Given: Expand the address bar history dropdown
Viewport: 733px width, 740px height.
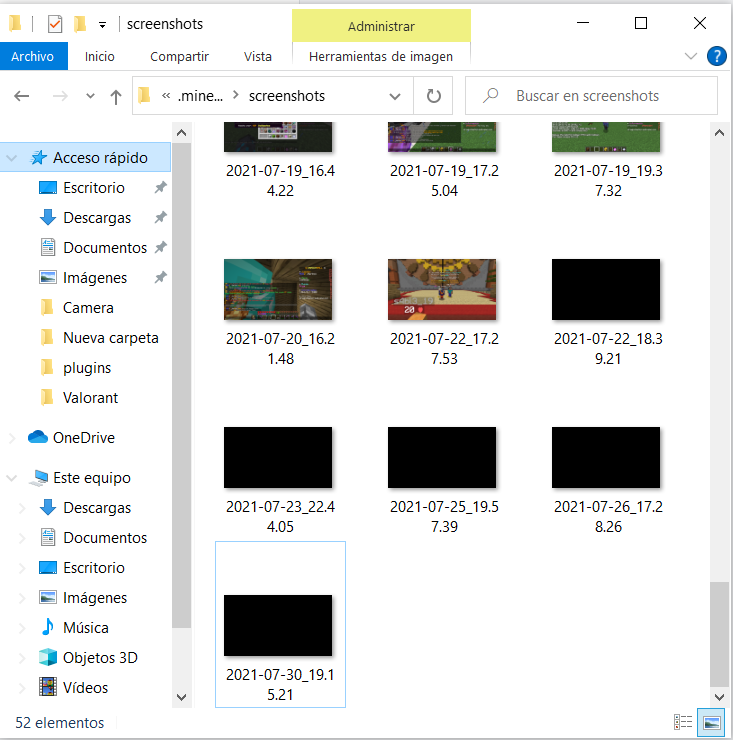Looking at the screenshot, I should [x=395, y=96].
